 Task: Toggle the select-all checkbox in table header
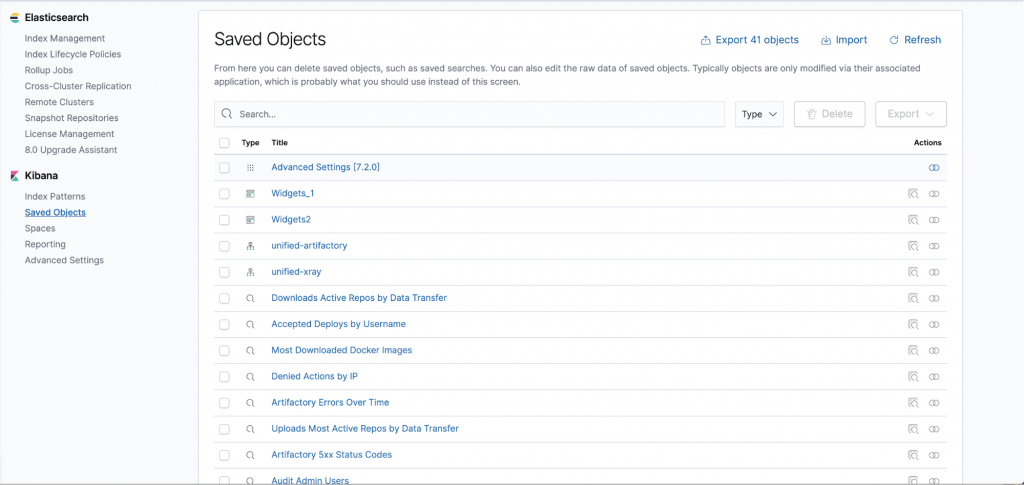[224, 143]
